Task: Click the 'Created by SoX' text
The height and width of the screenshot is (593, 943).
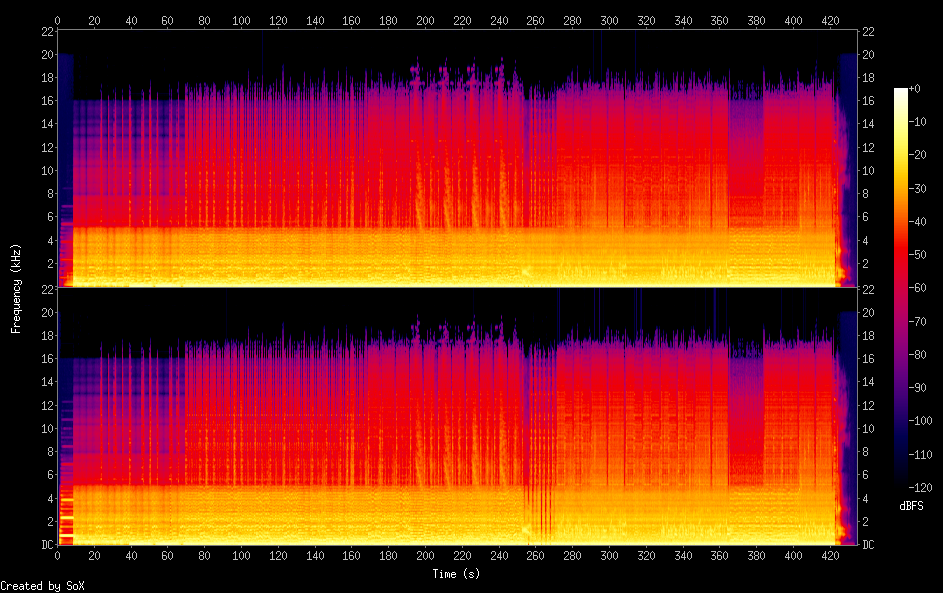Action: 42,586
